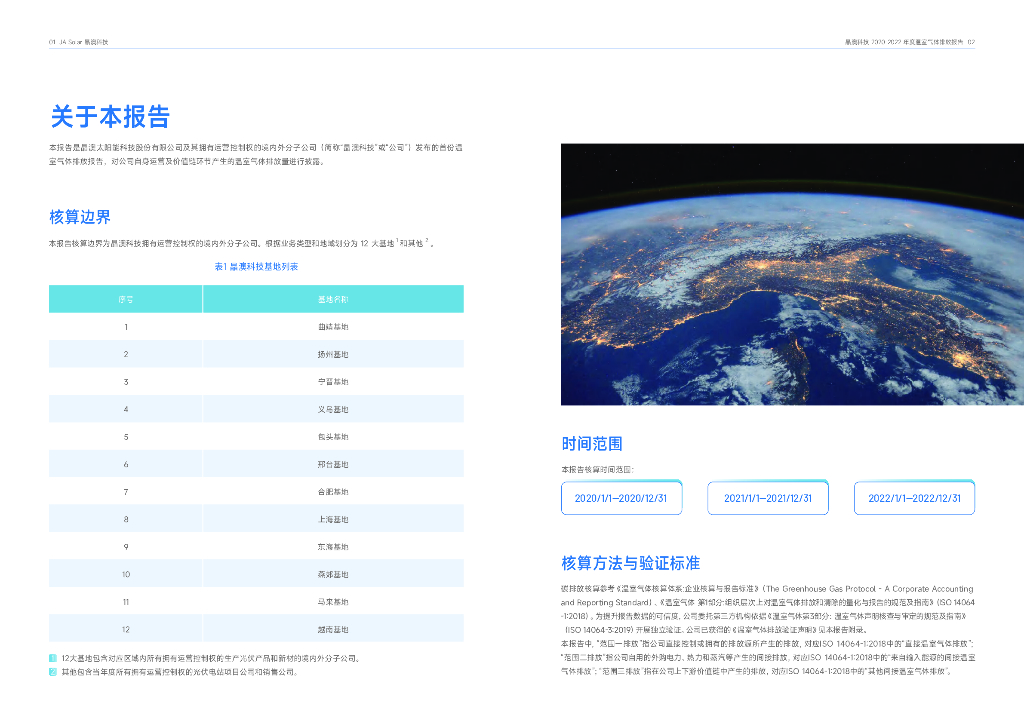This screenshot has height=724, width=1024.
Task: Click the 关于本报告 main heading
Action: point(110,116)
